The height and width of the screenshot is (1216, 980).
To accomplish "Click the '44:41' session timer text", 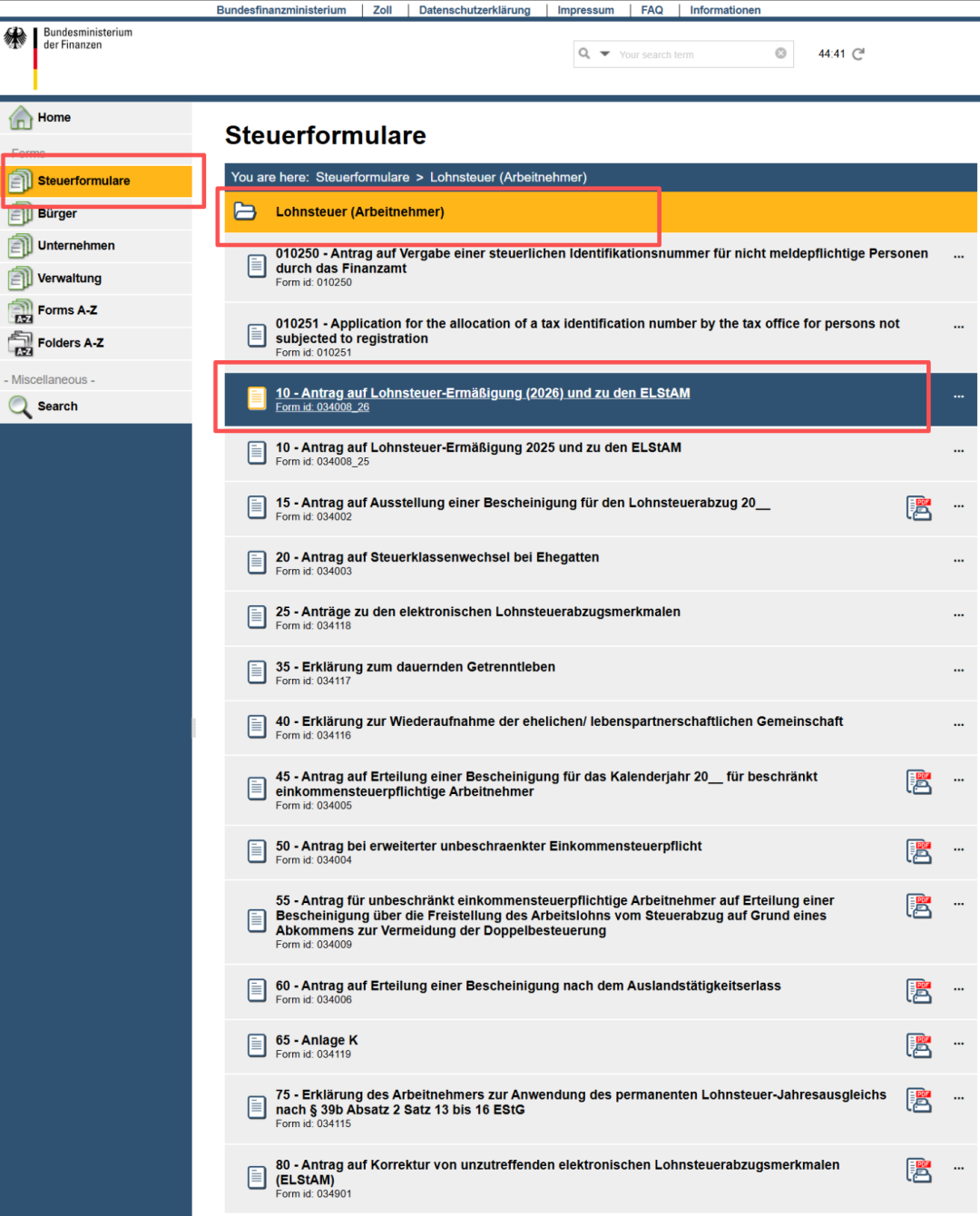I will pyautogui.click(x=831, y=54).
